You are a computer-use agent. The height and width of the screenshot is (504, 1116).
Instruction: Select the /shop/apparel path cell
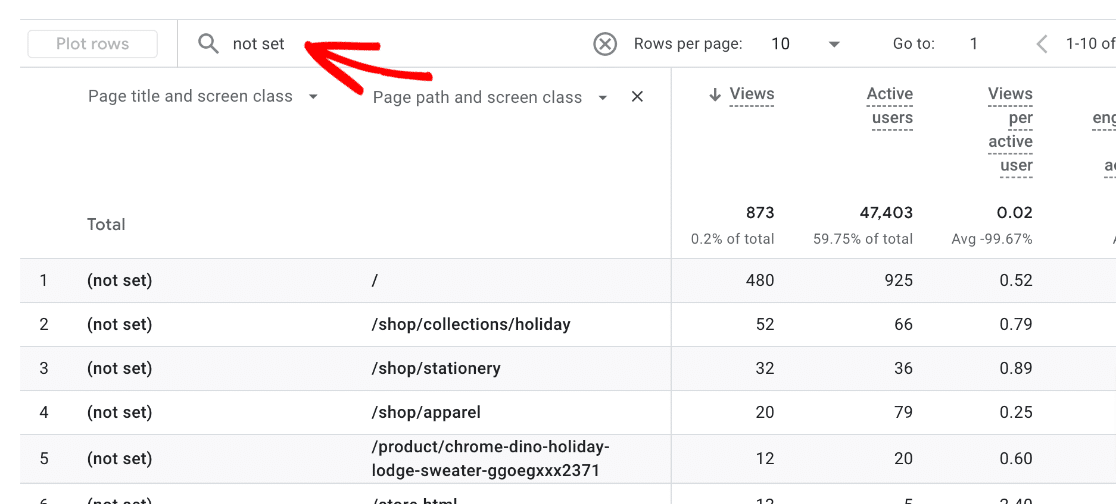[426, 412]
